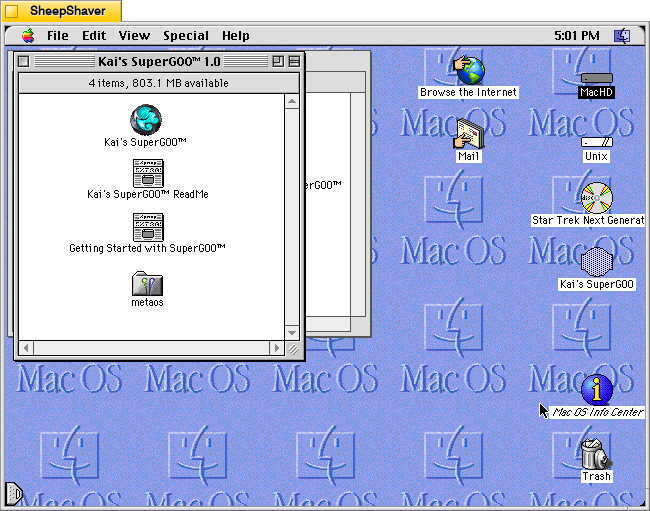Screen dimensions: 650x511
Task: Click the Kai's SuperGOO 1.0 close box
Action: click(24, 62)
